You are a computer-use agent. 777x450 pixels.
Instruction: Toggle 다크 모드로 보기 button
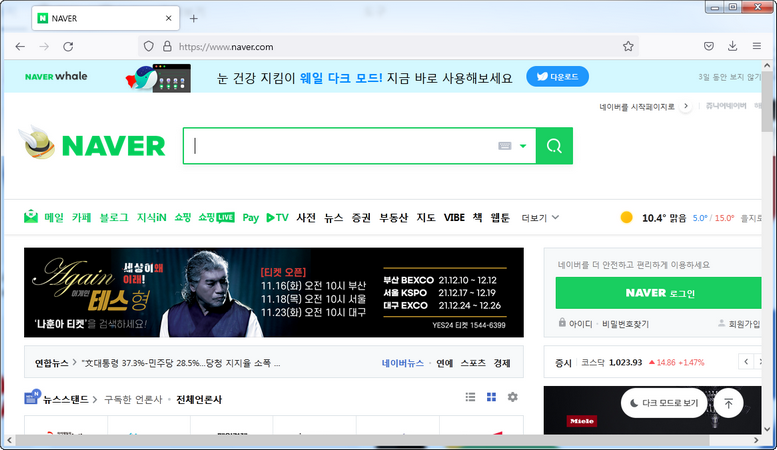664,403
